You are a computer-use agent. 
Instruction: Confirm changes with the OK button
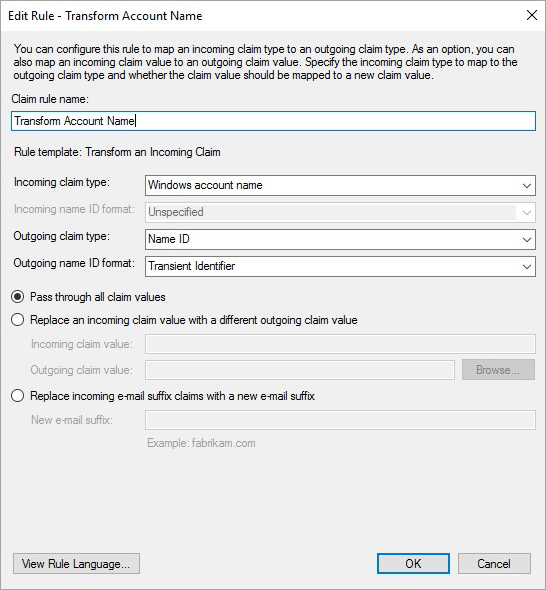(x=413, y=563)
